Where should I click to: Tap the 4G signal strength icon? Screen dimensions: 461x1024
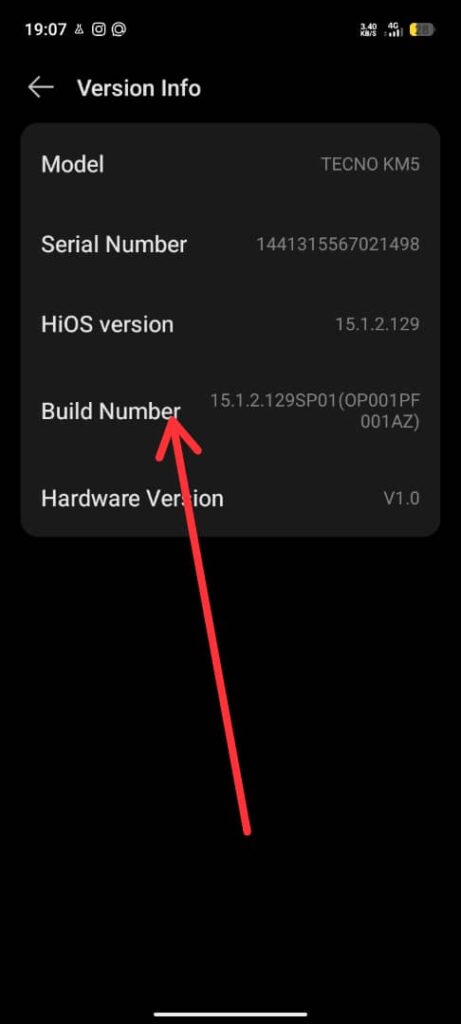coord(394,29)
